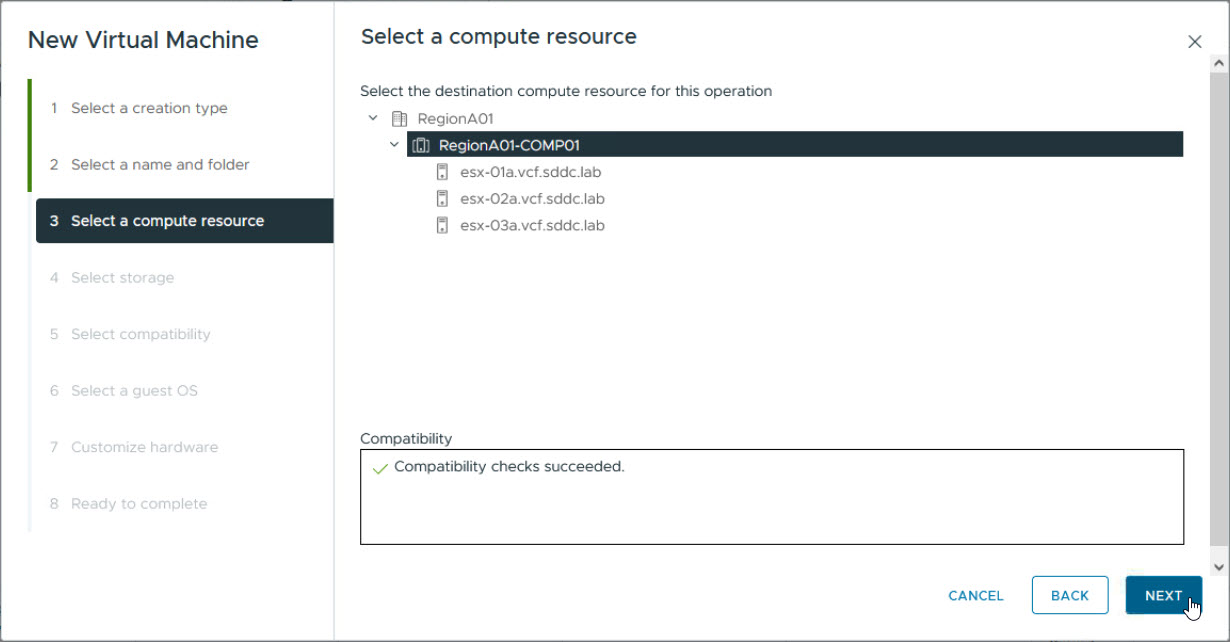Open step 3 Select a compute resource
Viewport: 1230px width, 642px height.
tap(185, 221)
